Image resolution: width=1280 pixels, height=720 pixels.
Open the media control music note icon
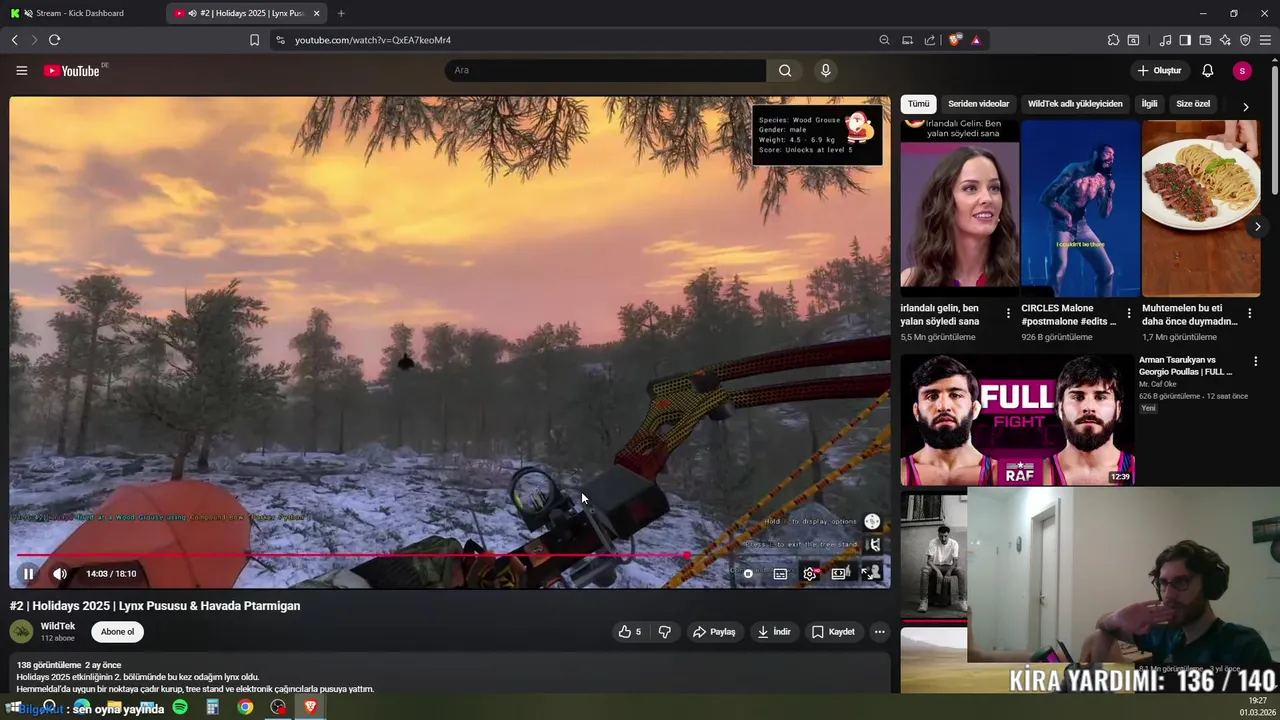[1165, 40]
